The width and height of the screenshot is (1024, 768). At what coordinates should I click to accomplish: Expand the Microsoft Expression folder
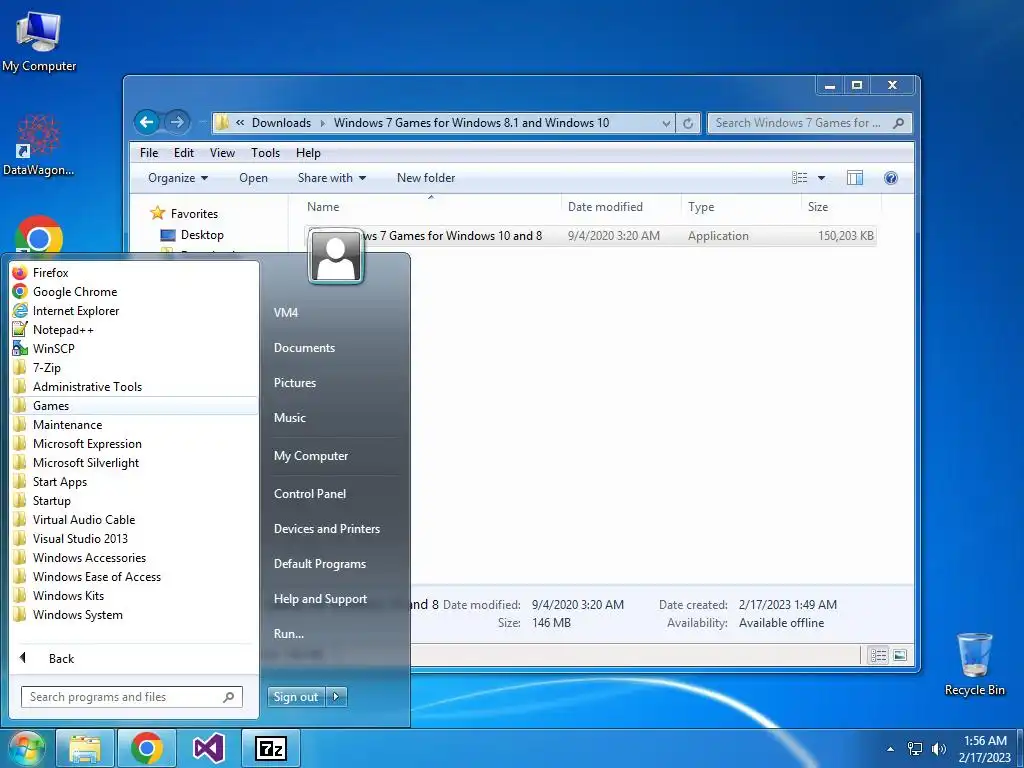134,443
